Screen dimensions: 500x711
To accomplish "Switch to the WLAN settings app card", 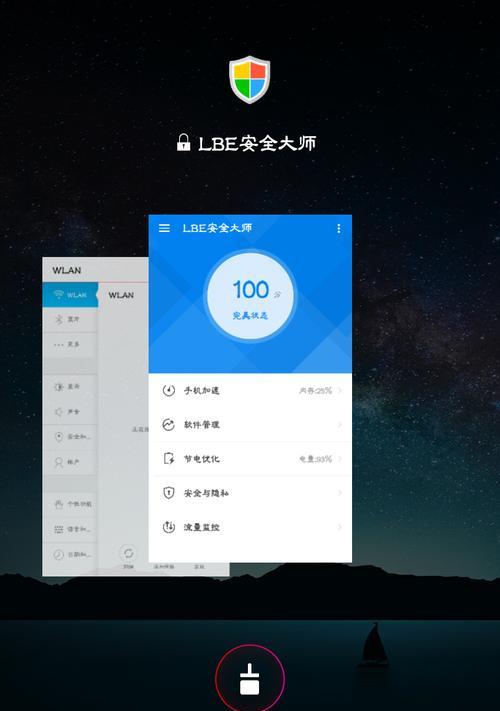I will [x=96, y=417].
